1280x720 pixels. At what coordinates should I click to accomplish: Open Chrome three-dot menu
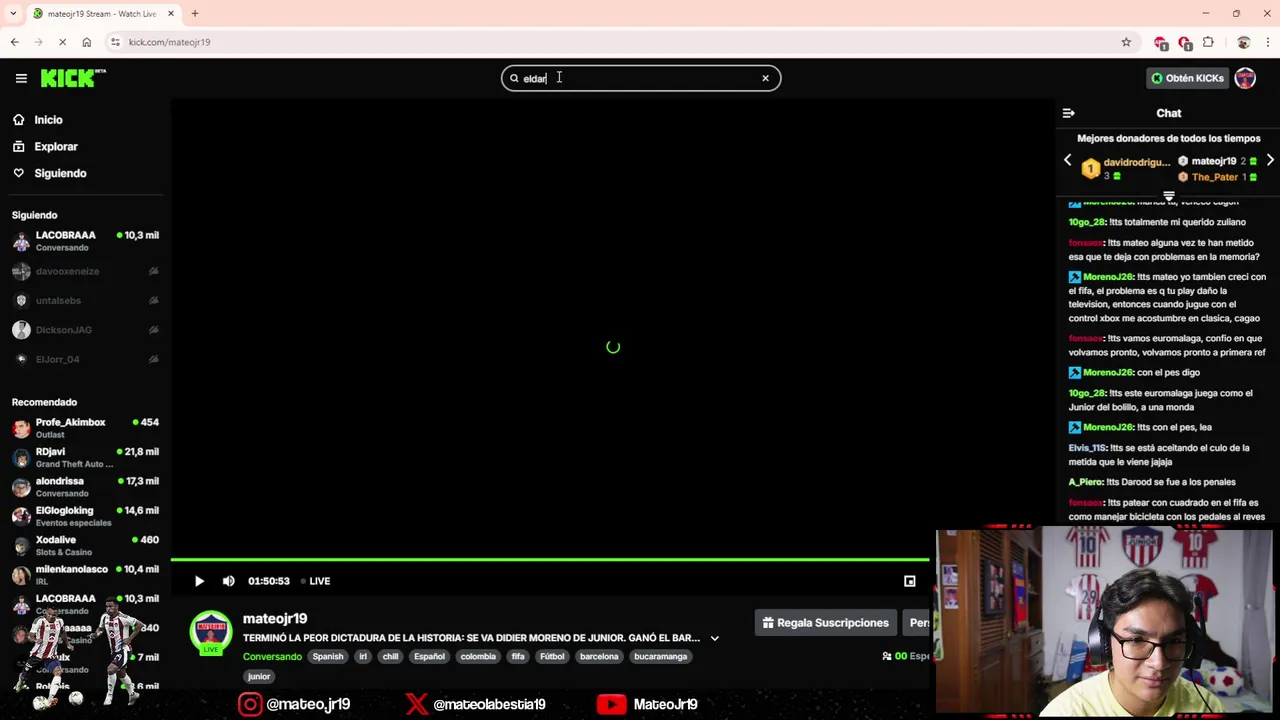point(1268,42)
